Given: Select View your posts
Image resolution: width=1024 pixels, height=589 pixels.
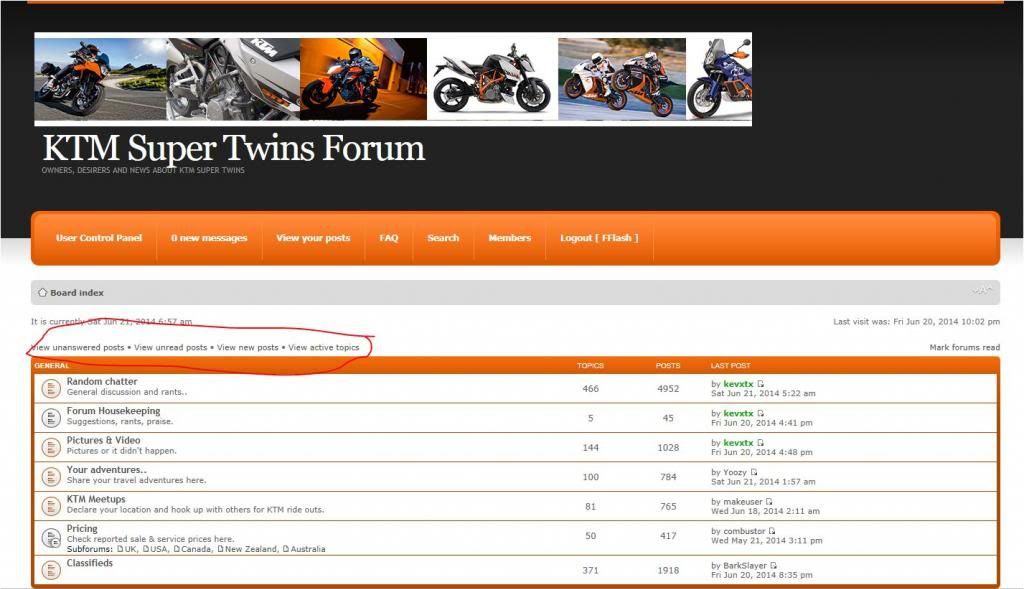Looking at the screenshot, I should [313, 238].
